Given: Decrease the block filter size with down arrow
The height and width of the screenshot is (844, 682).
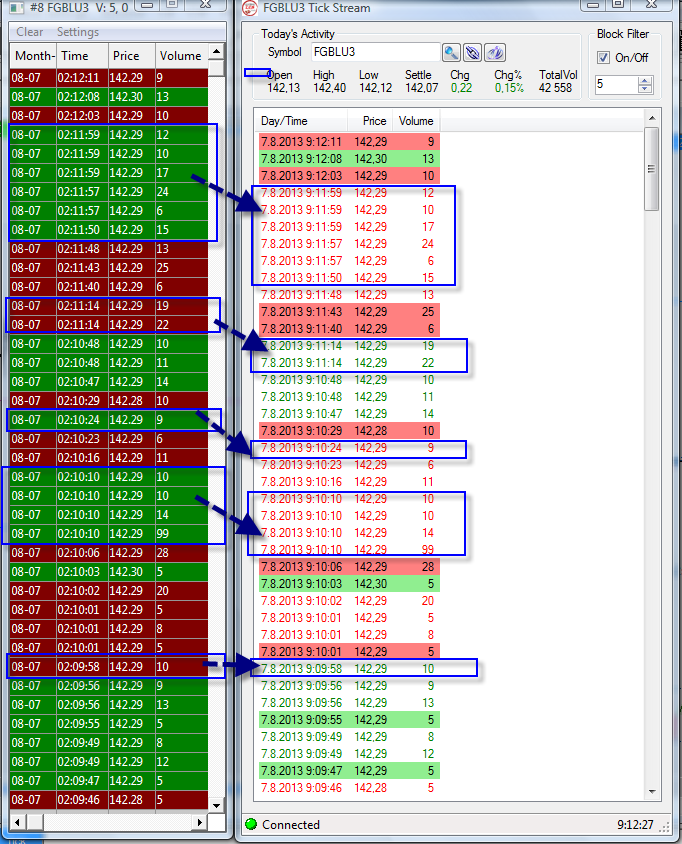Looking at the screenshot, I should click(x=645, y=89).
